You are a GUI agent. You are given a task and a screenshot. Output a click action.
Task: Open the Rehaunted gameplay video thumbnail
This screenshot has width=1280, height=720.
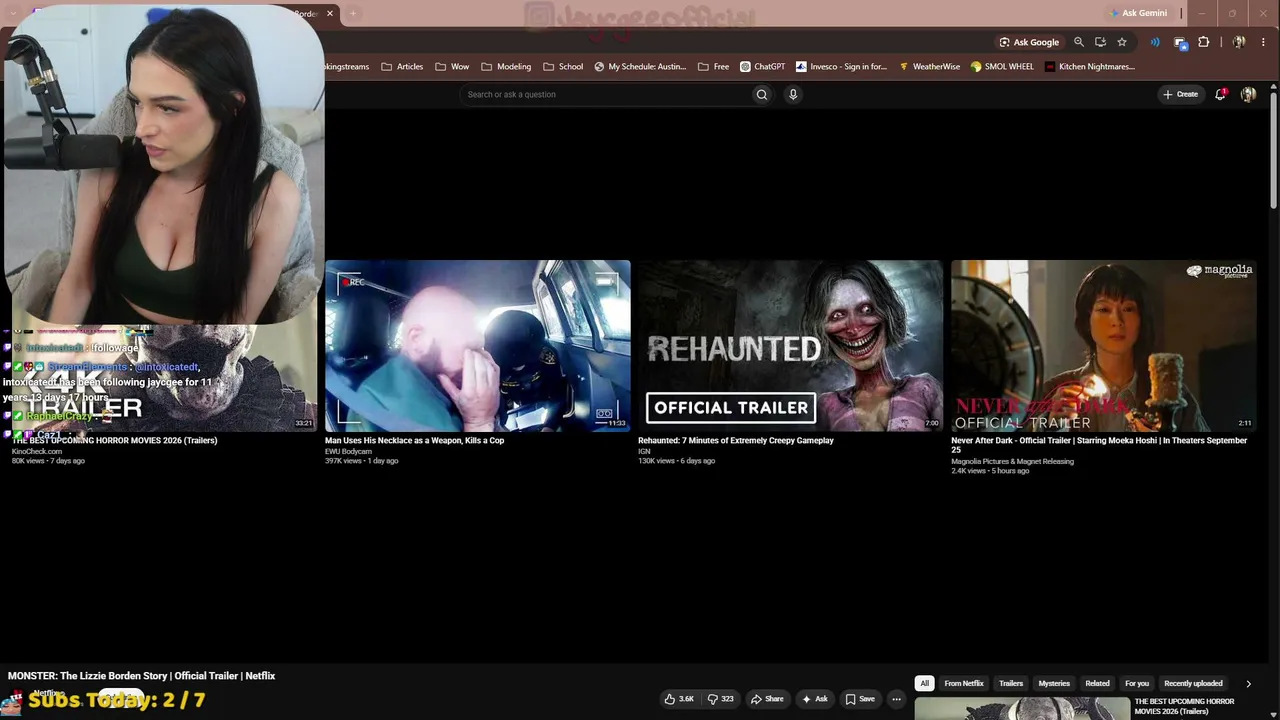(x=791, y=346)
